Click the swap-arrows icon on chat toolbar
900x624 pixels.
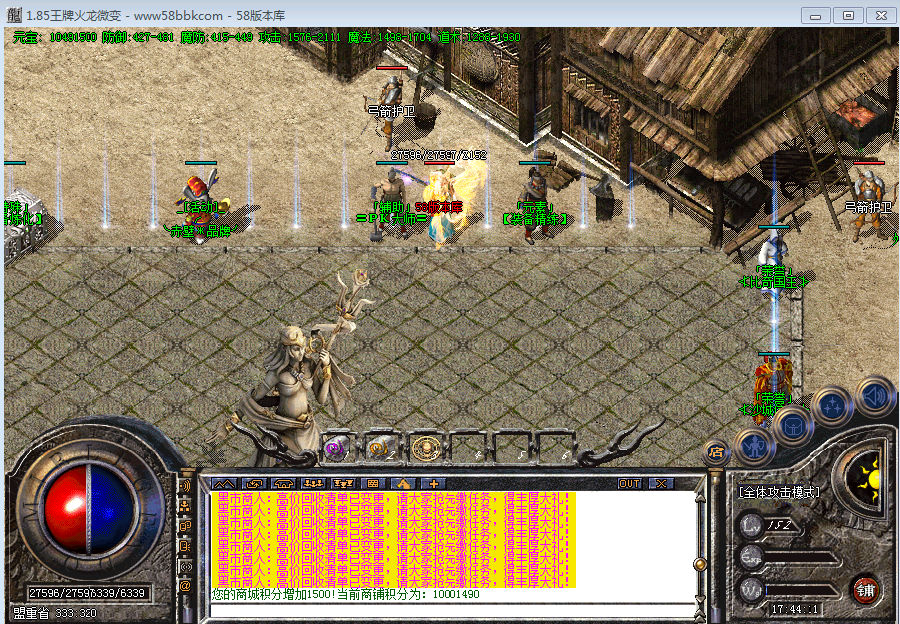[x=254, y=483]
